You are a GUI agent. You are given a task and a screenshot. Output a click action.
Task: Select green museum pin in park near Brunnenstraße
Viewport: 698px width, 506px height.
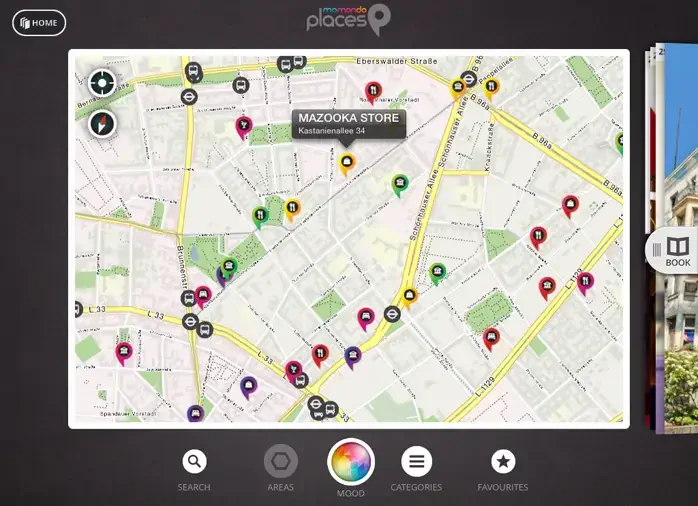click(229, 268)
